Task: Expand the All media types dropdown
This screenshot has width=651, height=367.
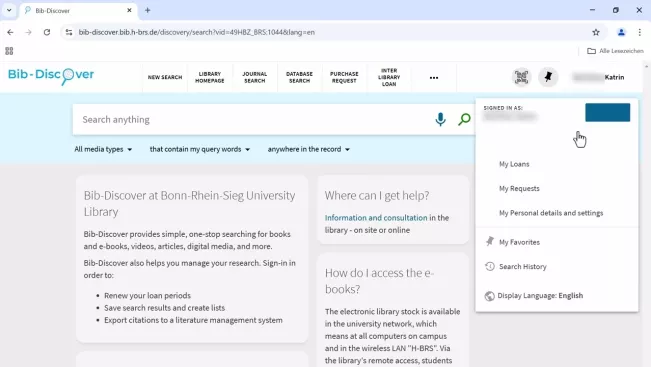Action: [x=103, y=149]
